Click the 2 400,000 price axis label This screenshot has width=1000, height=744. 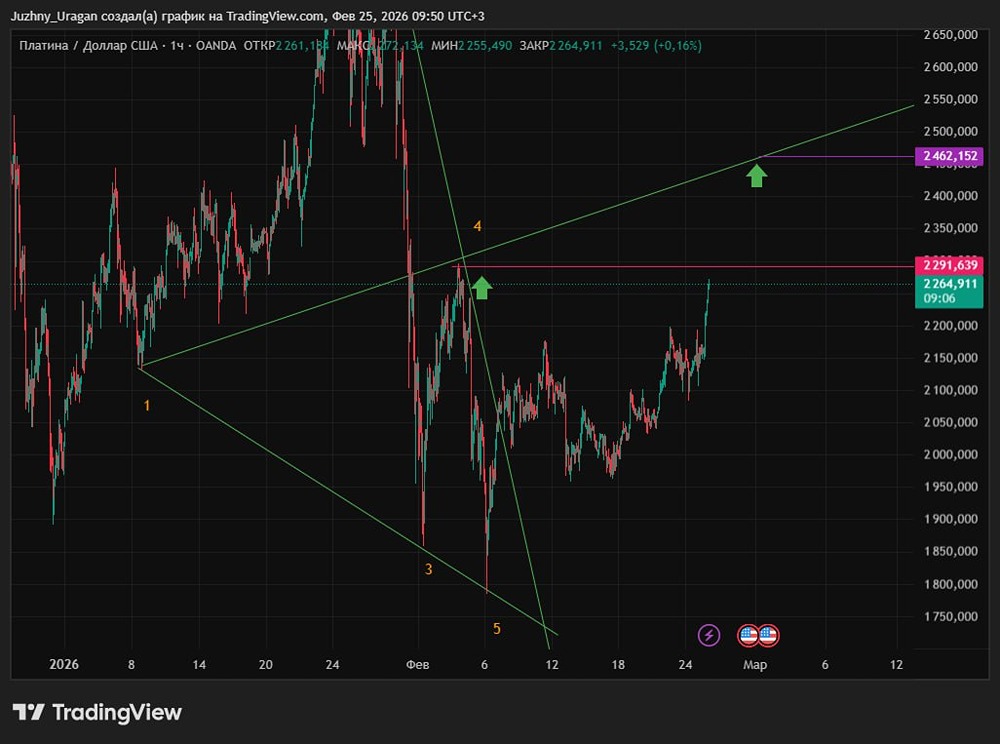click(x=950, y=196)
